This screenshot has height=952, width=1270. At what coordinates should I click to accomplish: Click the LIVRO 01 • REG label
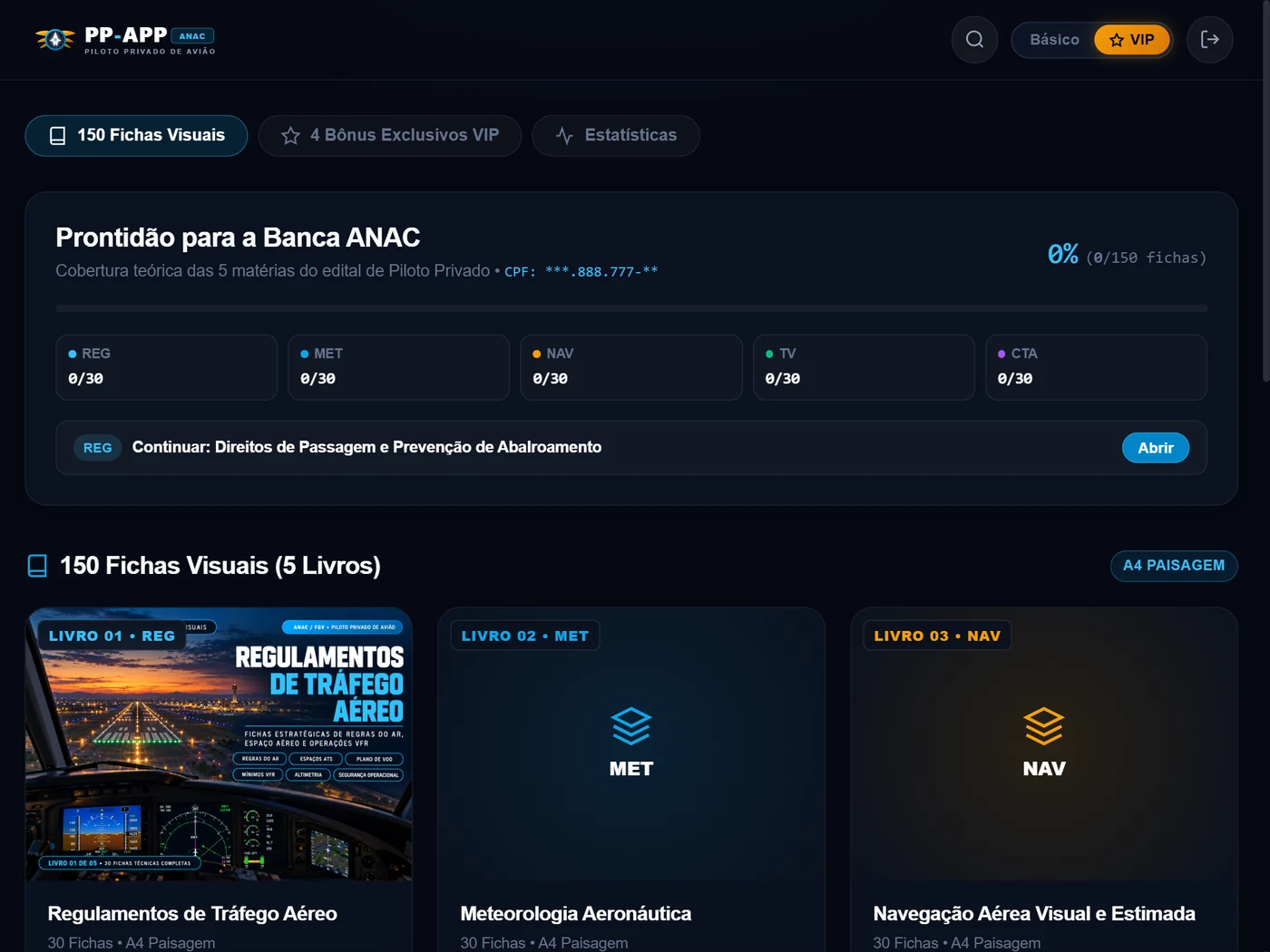point(112,636)
